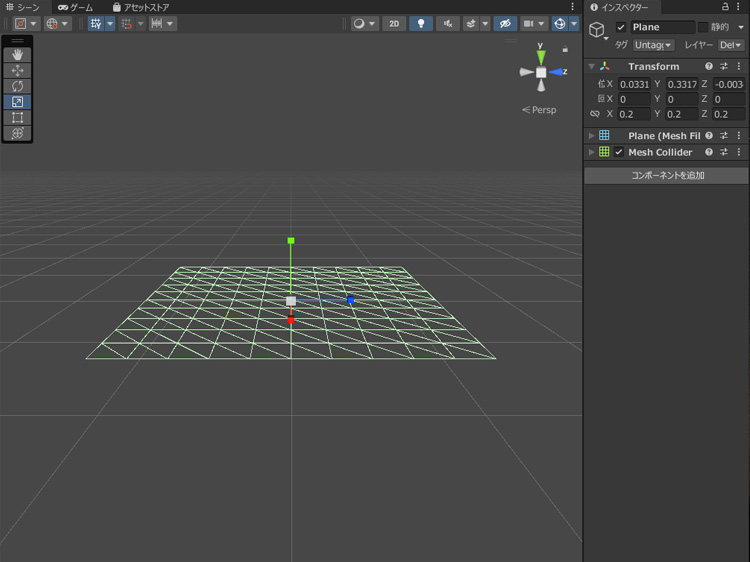Click the green Y axis on the orientation gizmo
750x562 pixels.
[541, 55]
